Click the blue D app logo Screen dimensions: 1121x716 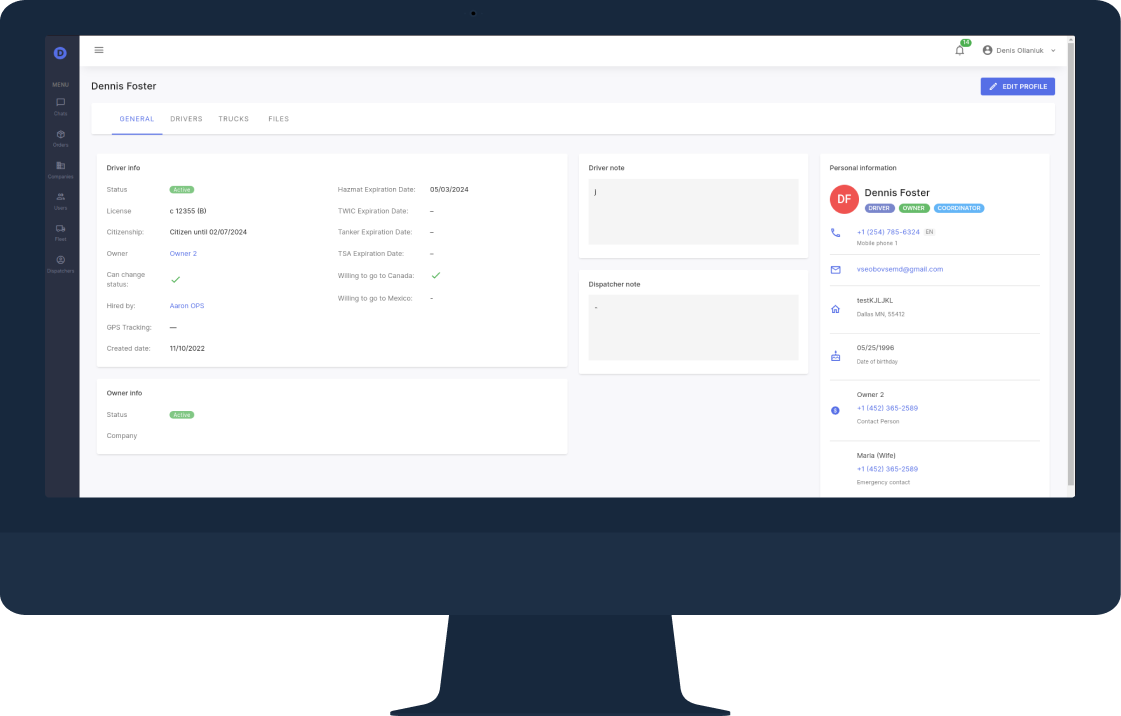(60, 52)
